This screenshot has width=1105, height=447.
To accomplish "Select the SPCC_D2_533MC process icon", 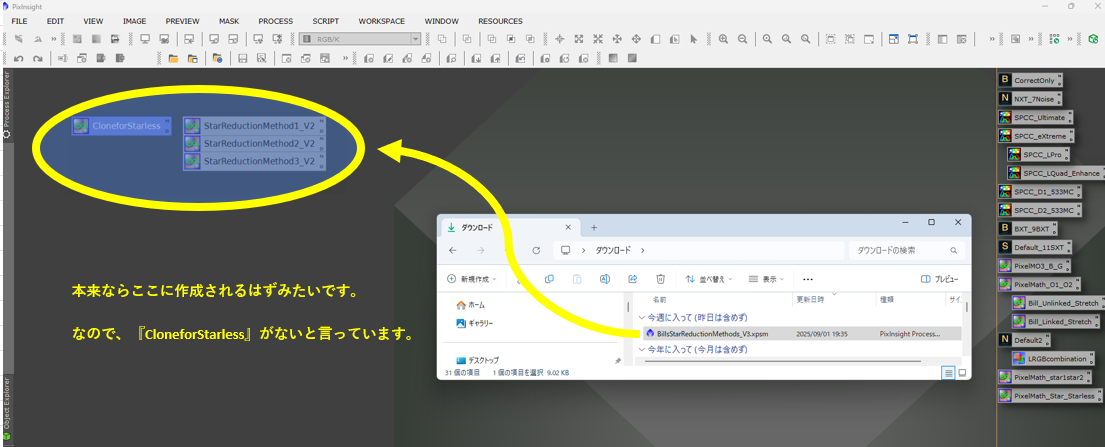I will [1038, 210].
